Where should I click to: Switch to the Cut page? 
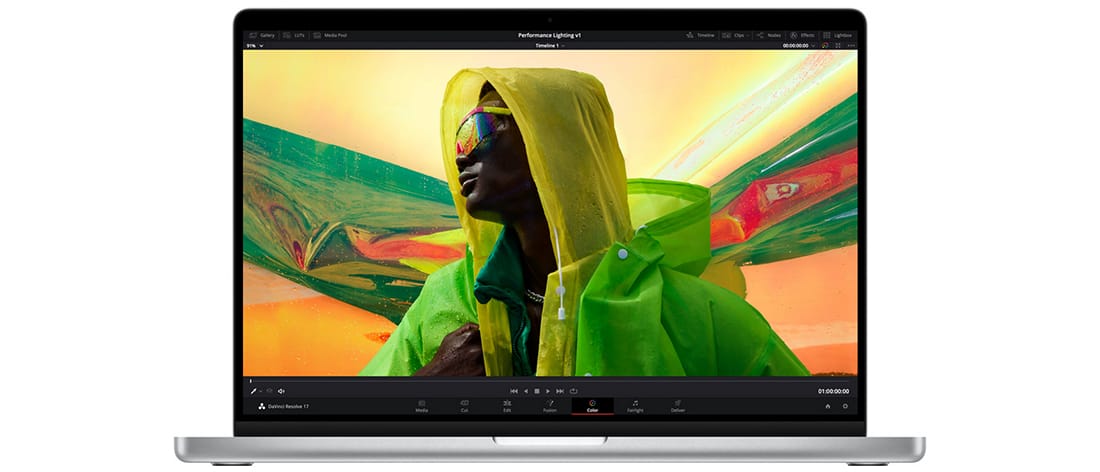(x=464, y=406)
